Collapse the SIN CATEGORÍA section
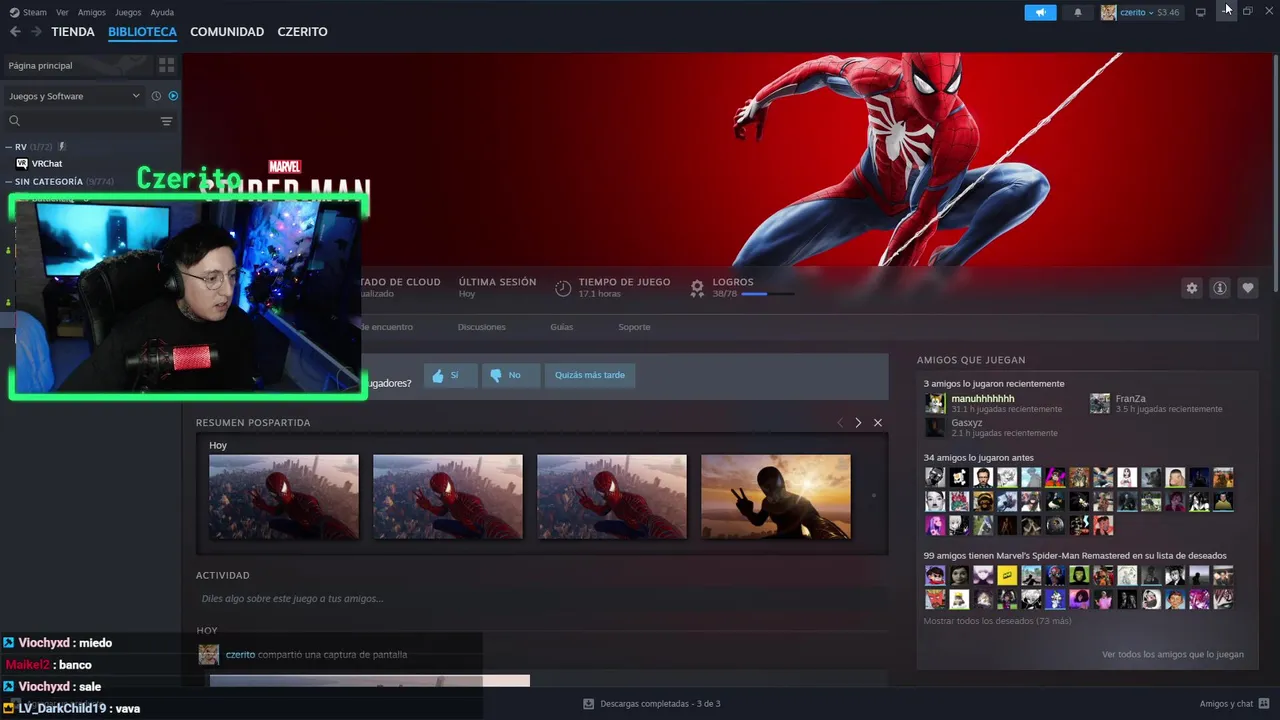 coord(9,182)
